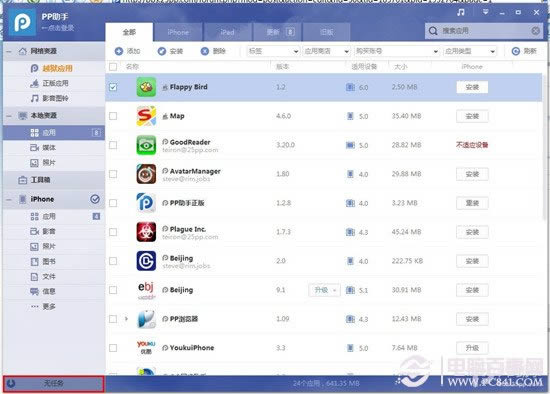Install Flappy Bird with 安装 button
This screenshot has height=394, width=550.
(472, 87)
